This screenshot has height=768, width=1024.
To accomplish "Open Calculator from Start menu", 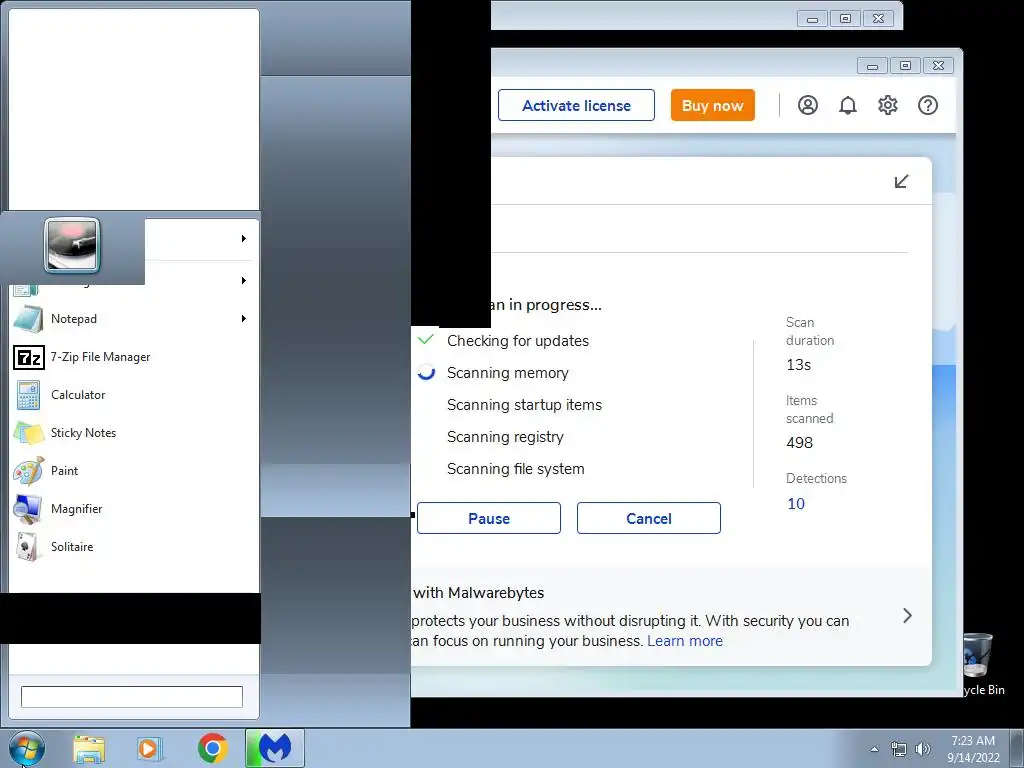I will (130, 394).
